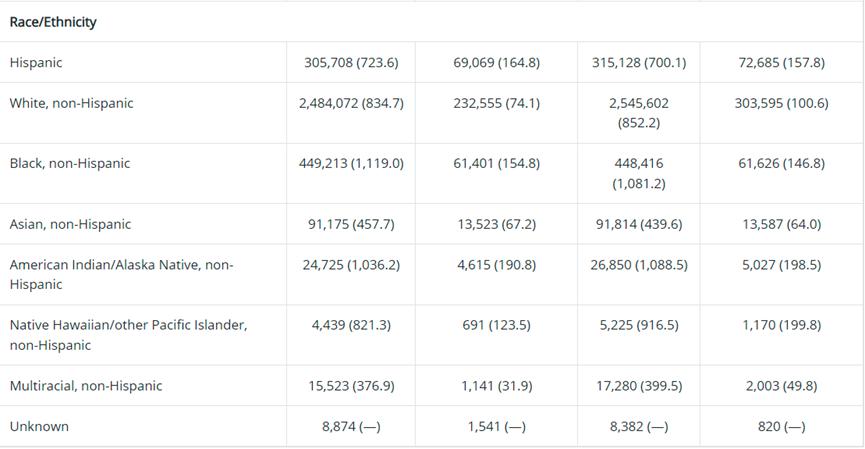The width and height of the screenshot is (865, 449).
Task: Select the cell with 2,003 (49.8)
Action: [781, 386]
